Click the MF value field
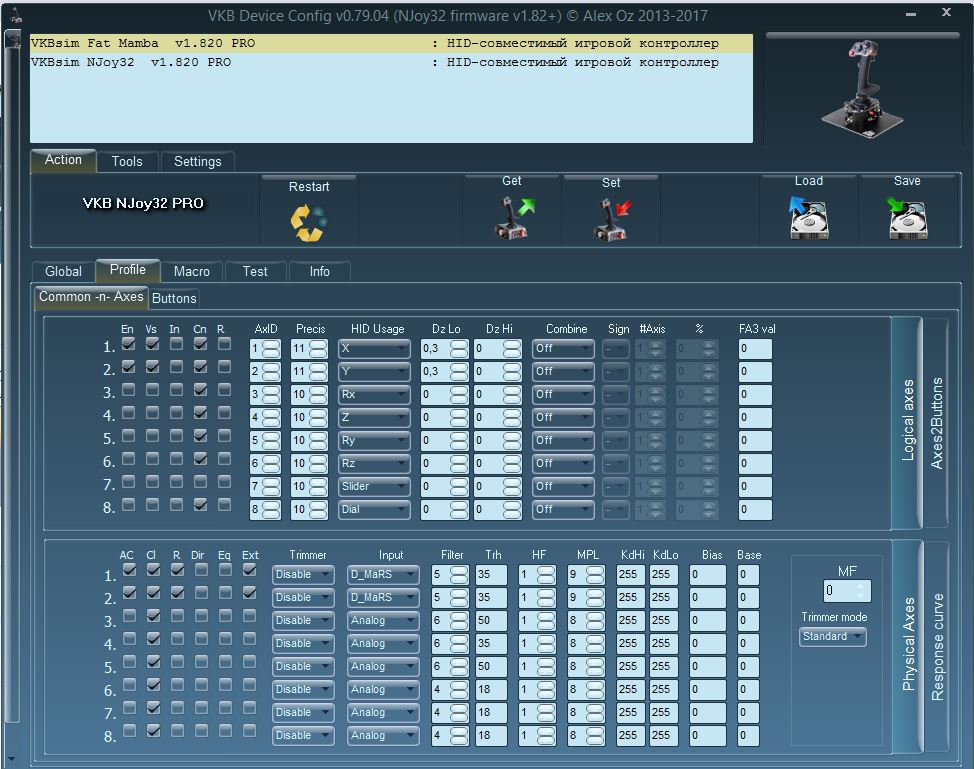The image size is (974, 769). pos(847,591)
